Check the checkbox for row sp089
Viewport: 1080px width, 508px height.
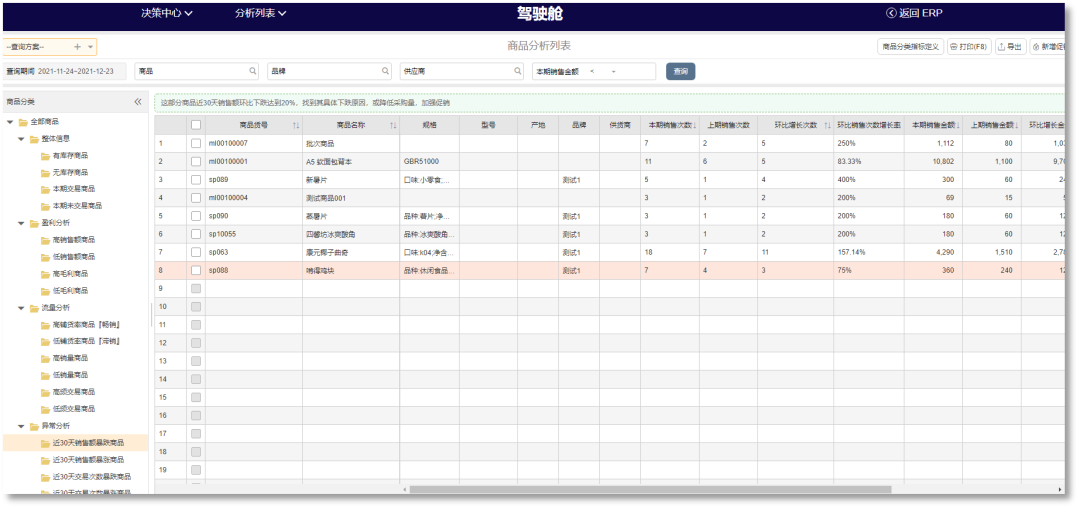point(196,180)
